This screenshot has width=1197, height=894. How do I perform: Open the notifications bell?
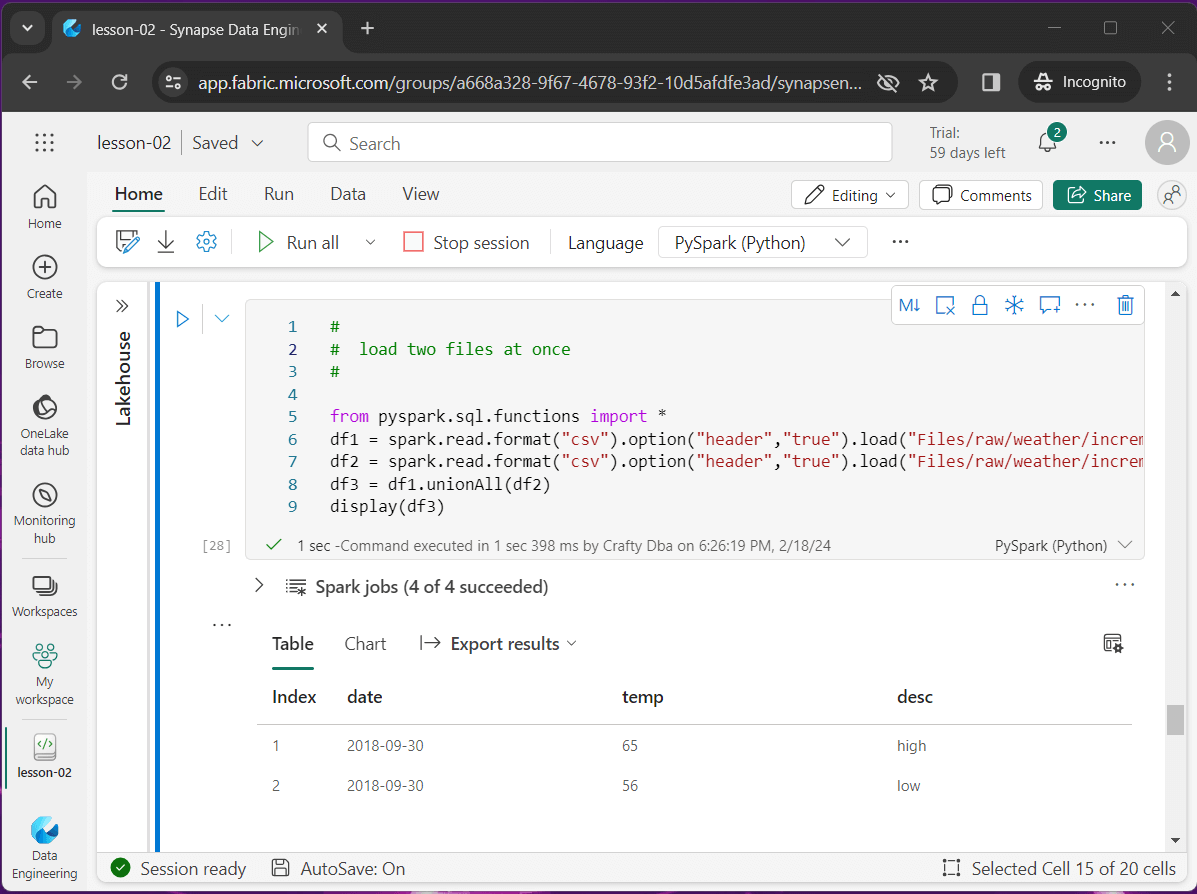pos(1047,142)
